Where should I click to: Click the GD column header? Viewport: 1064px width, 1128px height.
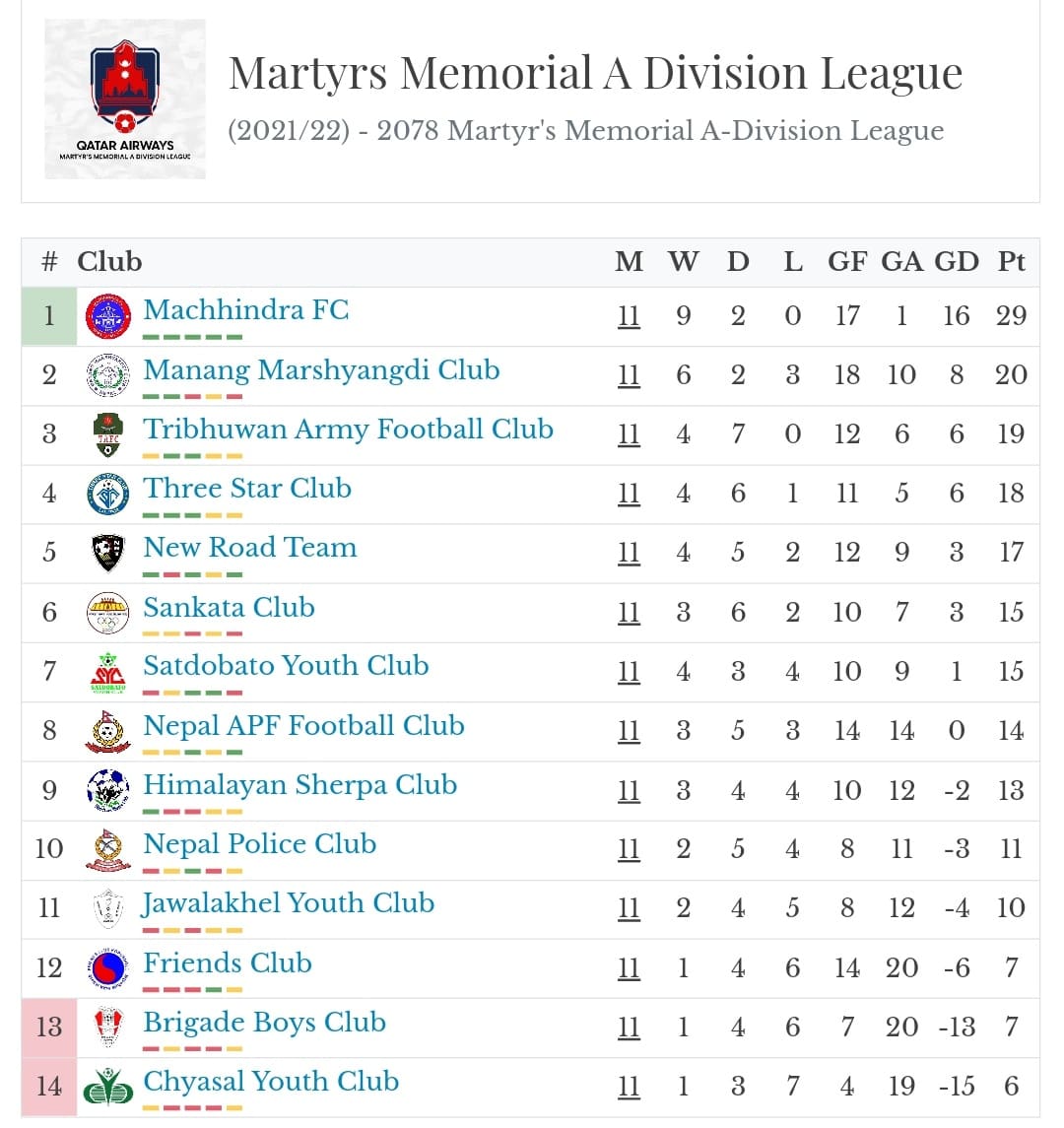[956, 261]
